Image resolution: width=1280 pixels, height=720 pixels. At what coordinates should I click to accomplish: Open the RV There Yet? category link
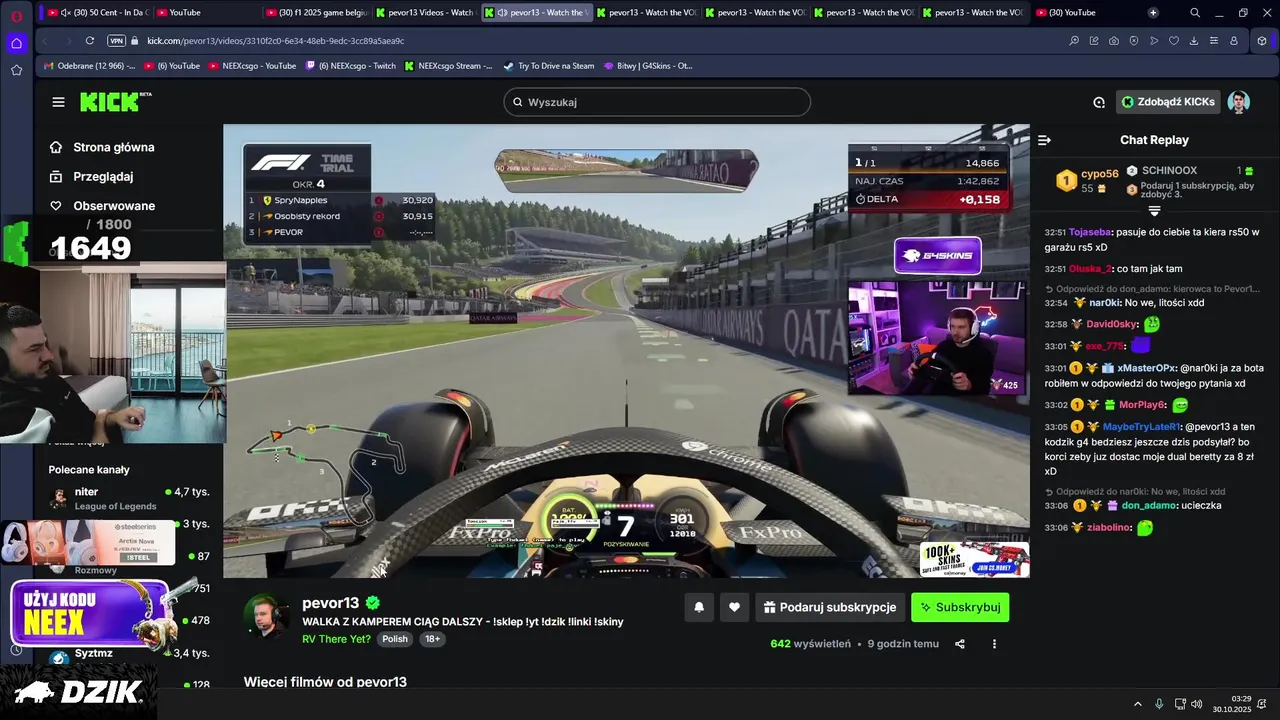pos(336,639)
